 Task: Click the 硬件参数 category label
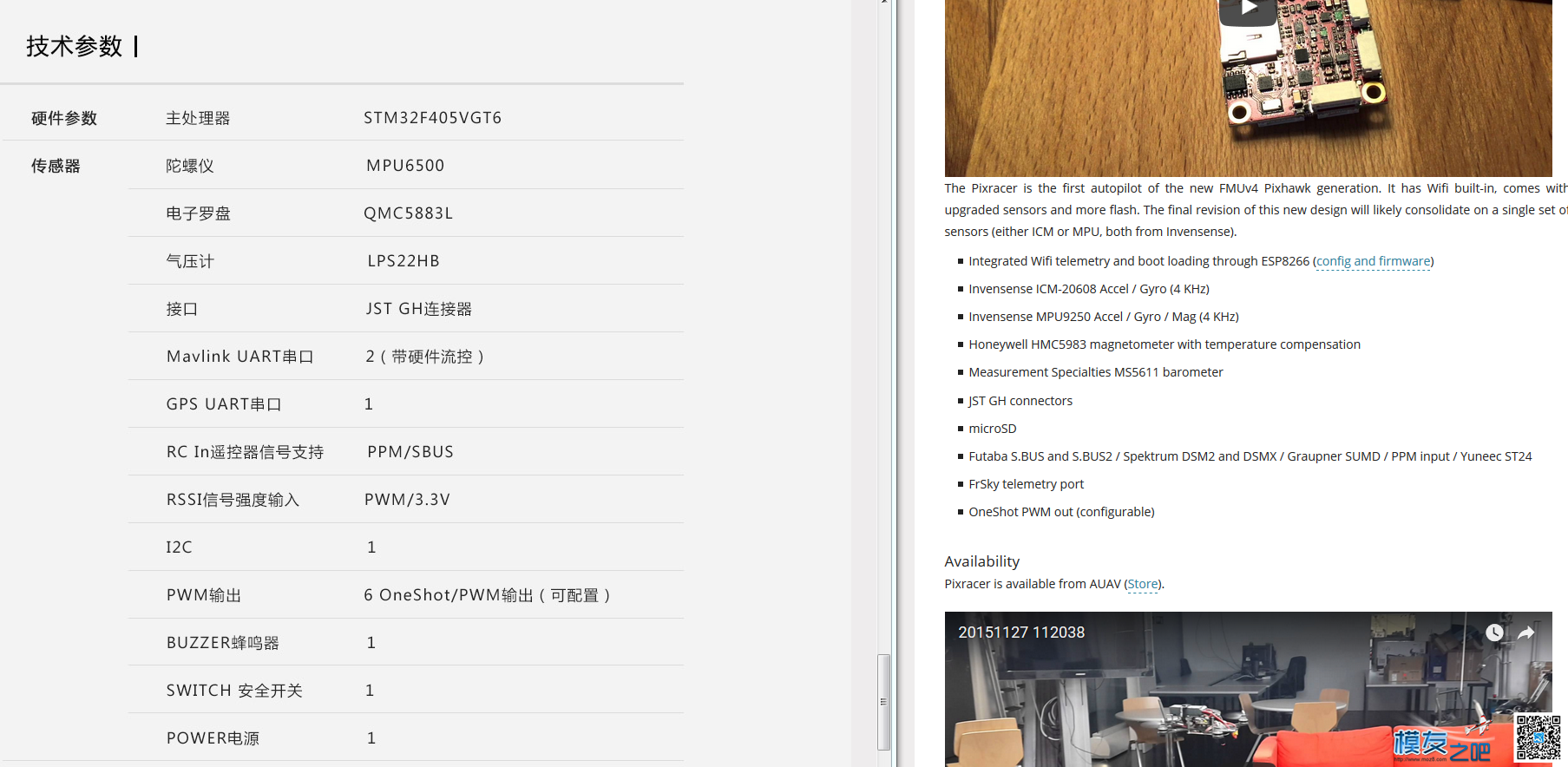tap(64, 118)
